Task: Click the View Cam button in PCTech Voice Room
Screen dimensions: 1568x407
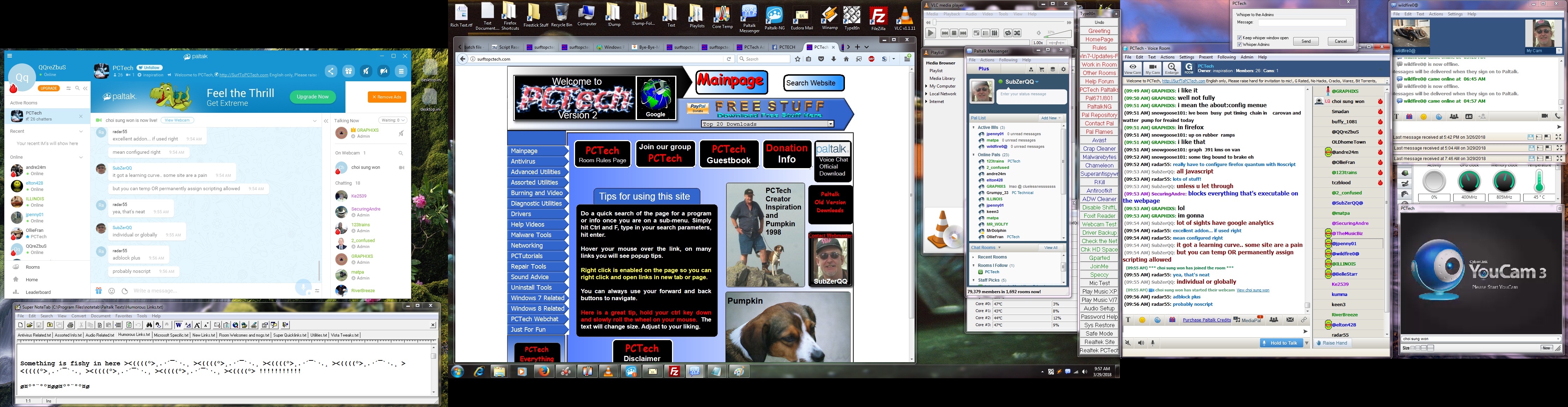Action: coord(1133,69)
